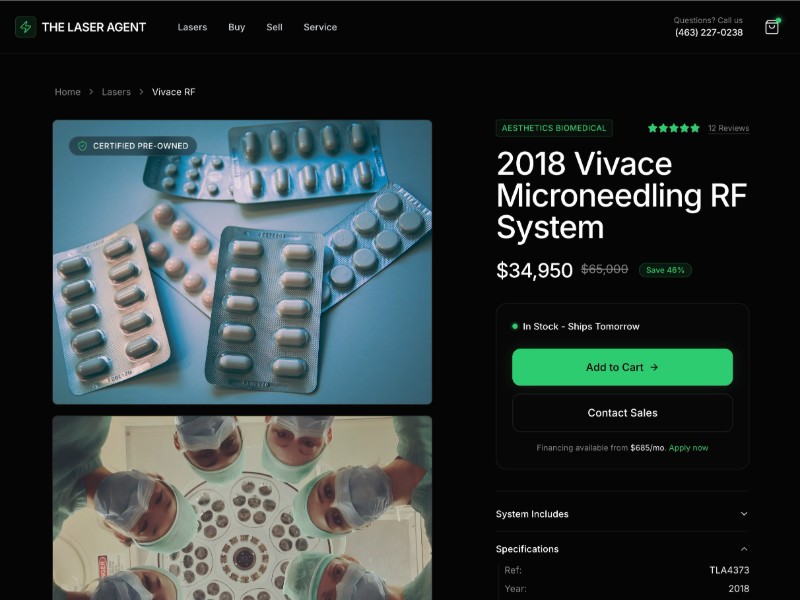This screenshot has width=800, height=600.
Task: Click the lightning bolt logo icon
Action: (26, 27)
